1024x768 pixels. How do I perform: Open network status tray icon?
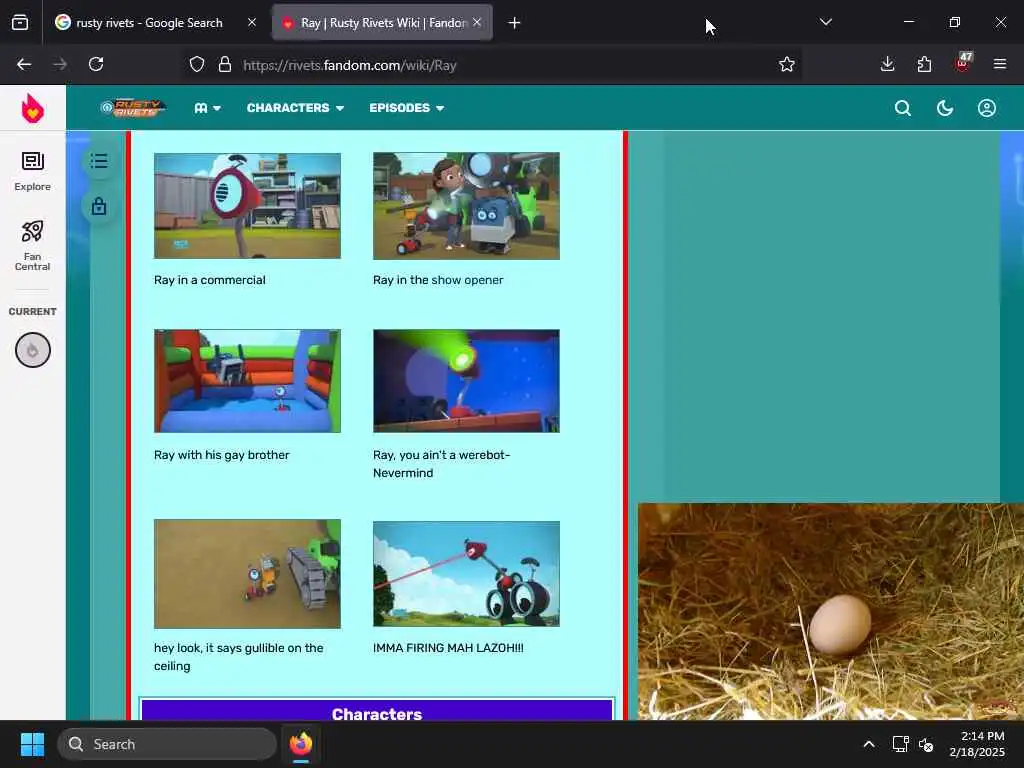point(901,744)
